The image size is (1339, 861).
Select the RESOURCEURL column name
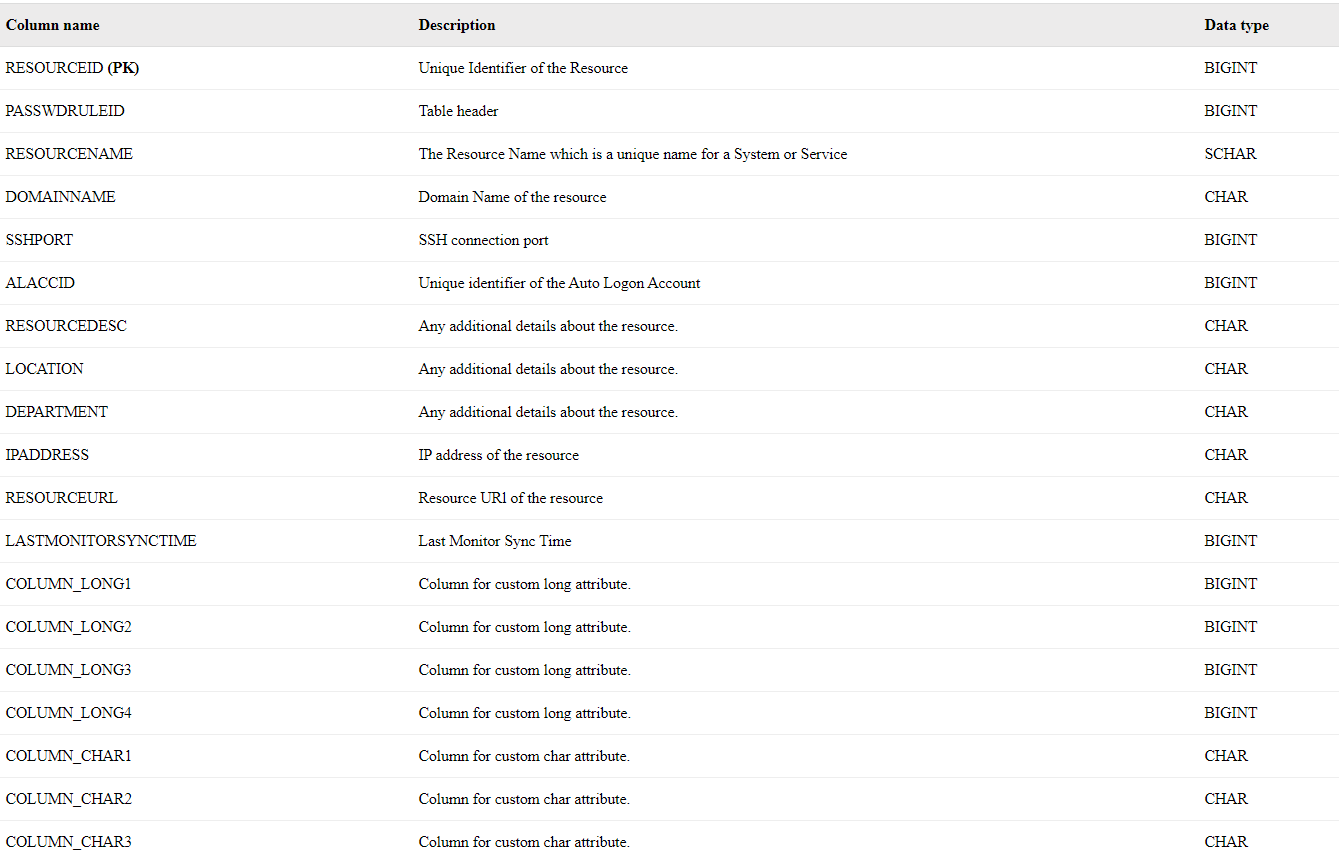[61, 498]
